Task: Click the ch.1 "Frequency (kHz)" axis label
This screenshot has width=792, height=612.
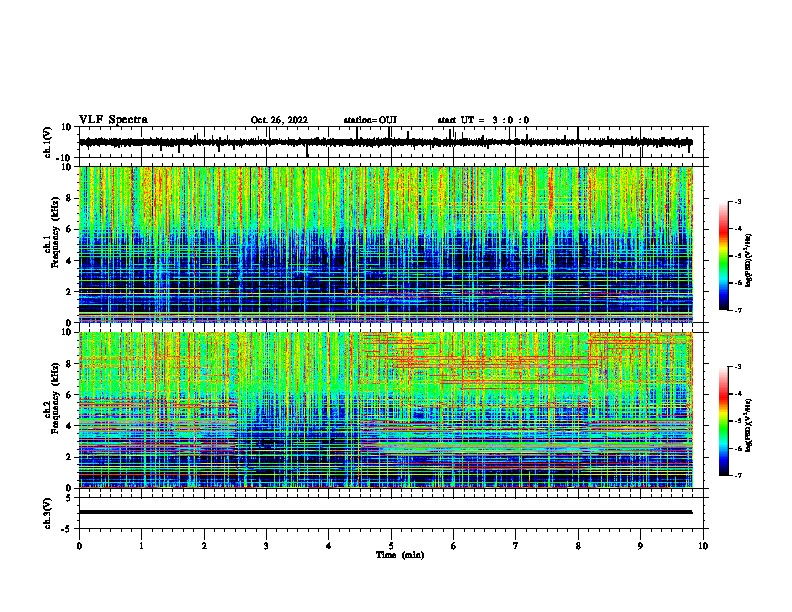Action: pos(55,233)
